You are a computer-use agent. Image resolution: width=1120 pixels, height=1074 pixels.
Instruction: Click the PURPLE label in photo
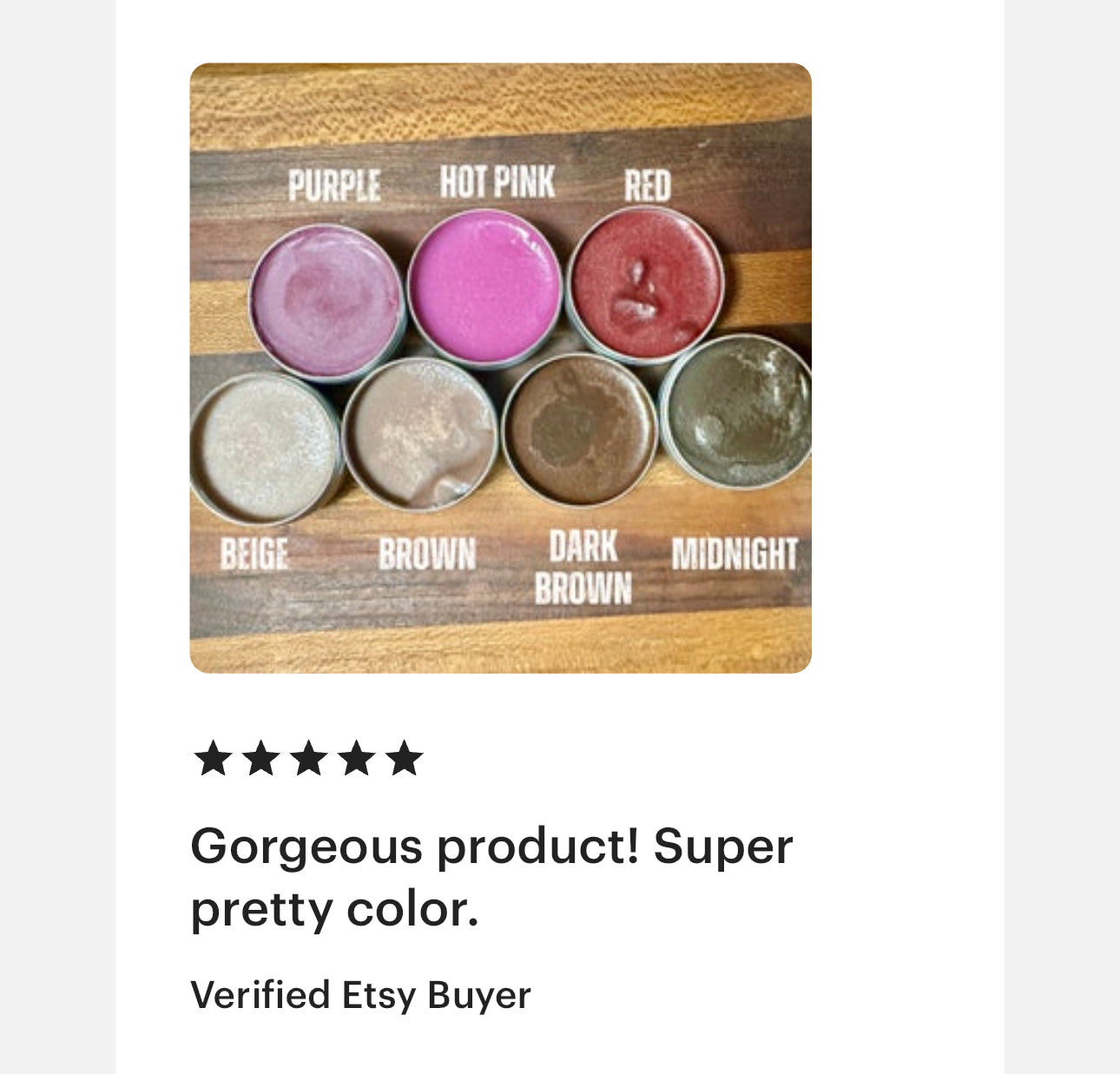point(334,186)
